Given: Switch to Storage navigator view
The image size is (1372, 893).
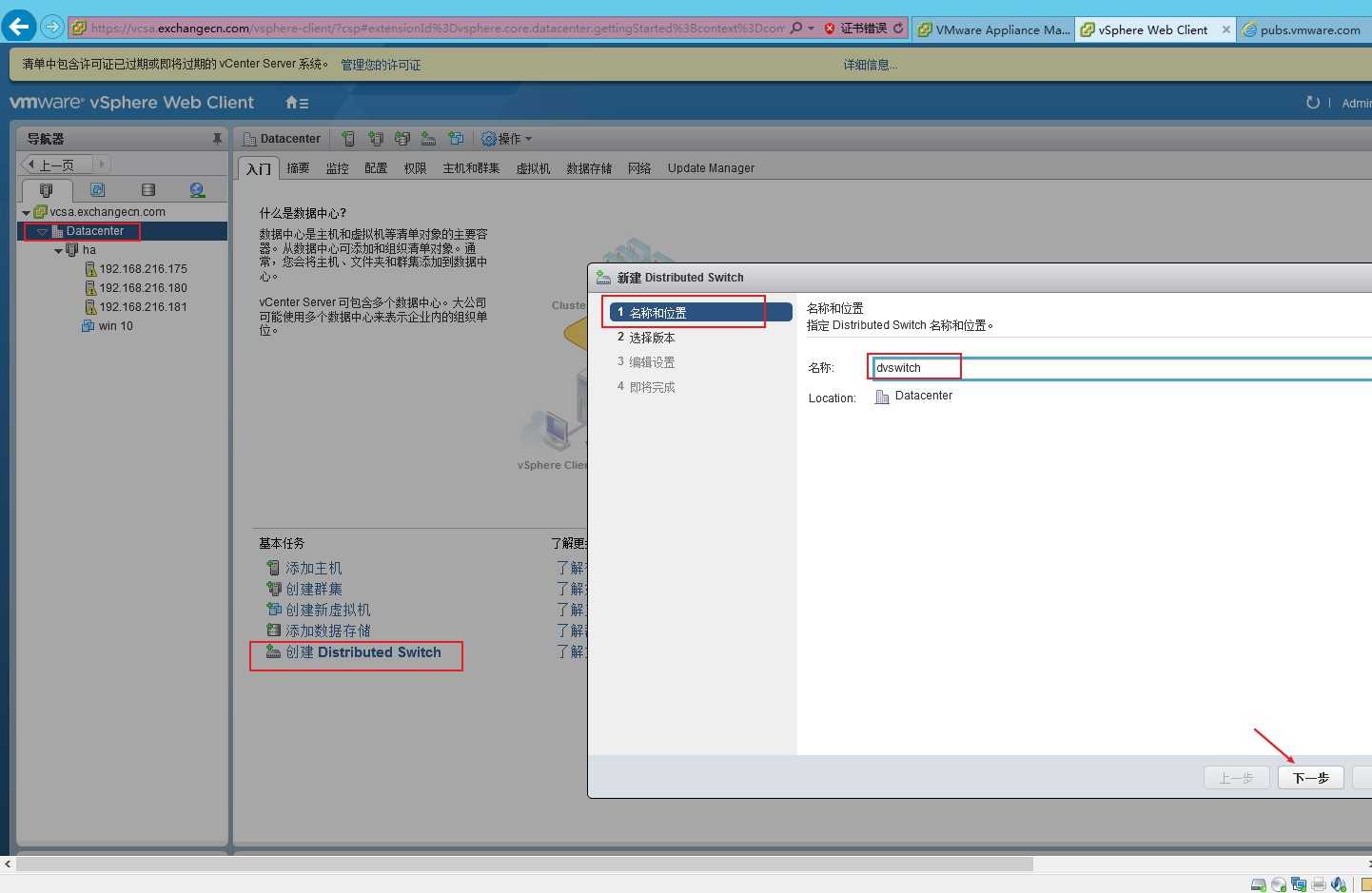Looking at the screenshot, I should [x=147, y=190].
